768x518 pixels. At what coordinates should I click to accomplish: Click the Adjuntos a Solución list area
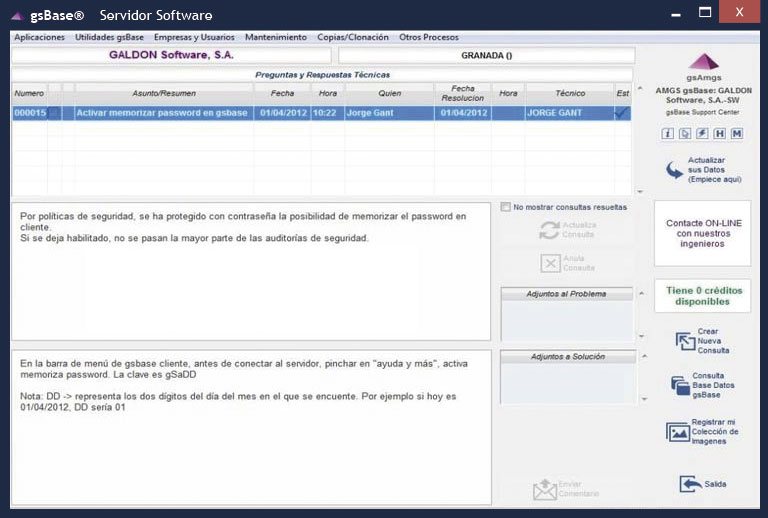click(x=568, y=383)
